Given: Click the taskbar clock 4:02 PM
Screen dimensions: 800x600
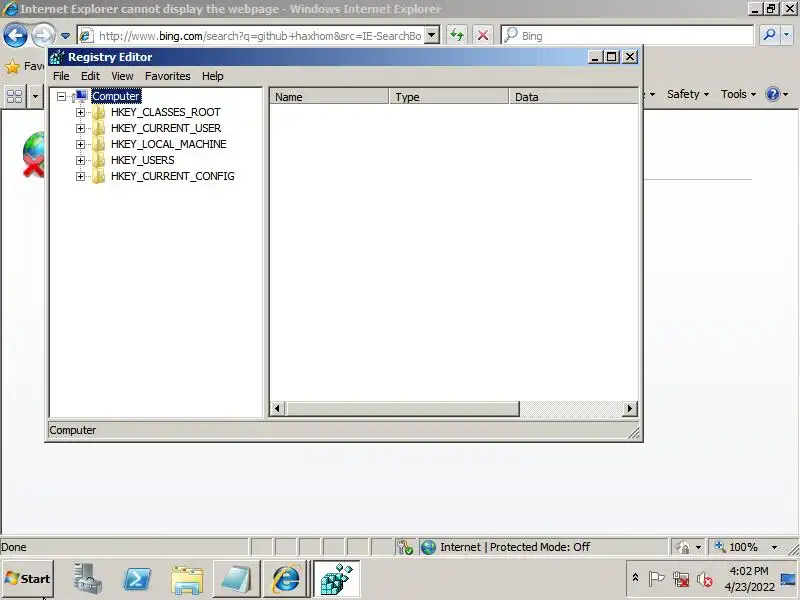Looking at the screenshot, I should pyautogui.click(x=749, y=571).
